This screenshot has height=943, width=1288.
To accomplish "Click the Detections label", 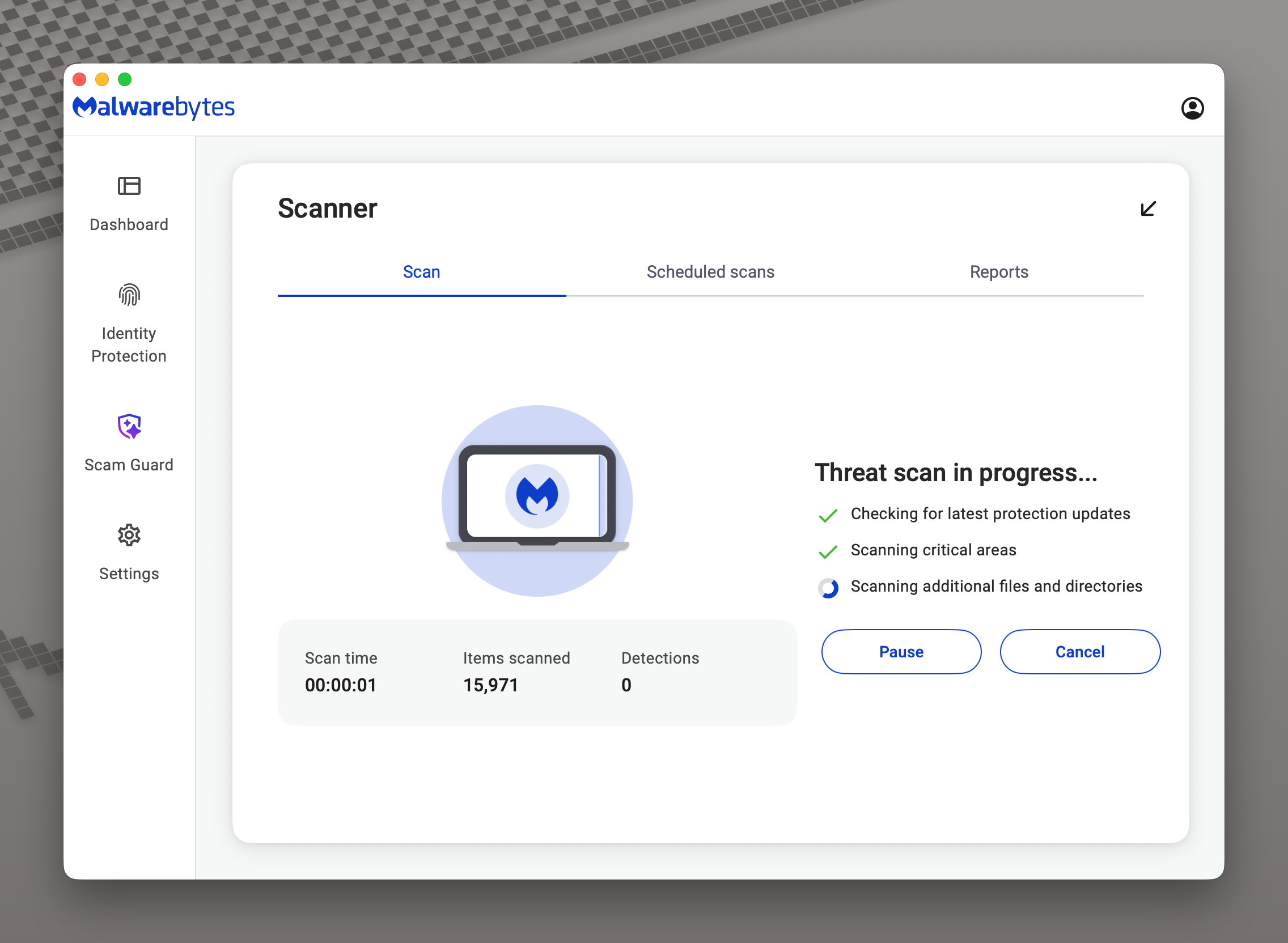I will [660, 658].
